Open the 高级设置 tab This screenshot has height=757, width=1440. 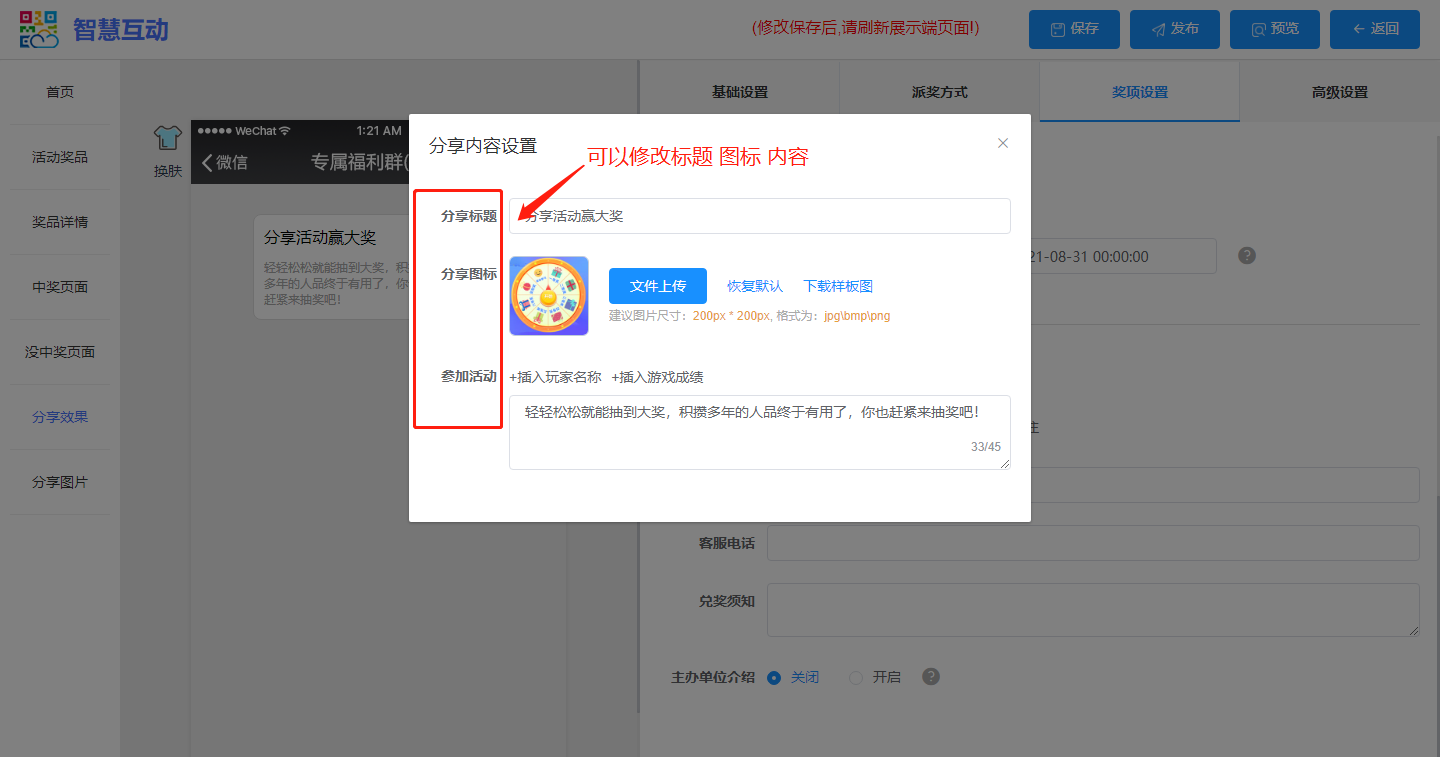pyautogui.click(x=1339, y=92)
